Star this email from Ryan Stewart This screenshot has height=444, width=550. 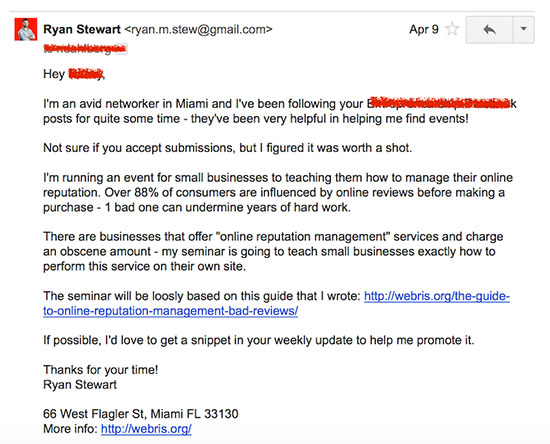pos(452,29)
